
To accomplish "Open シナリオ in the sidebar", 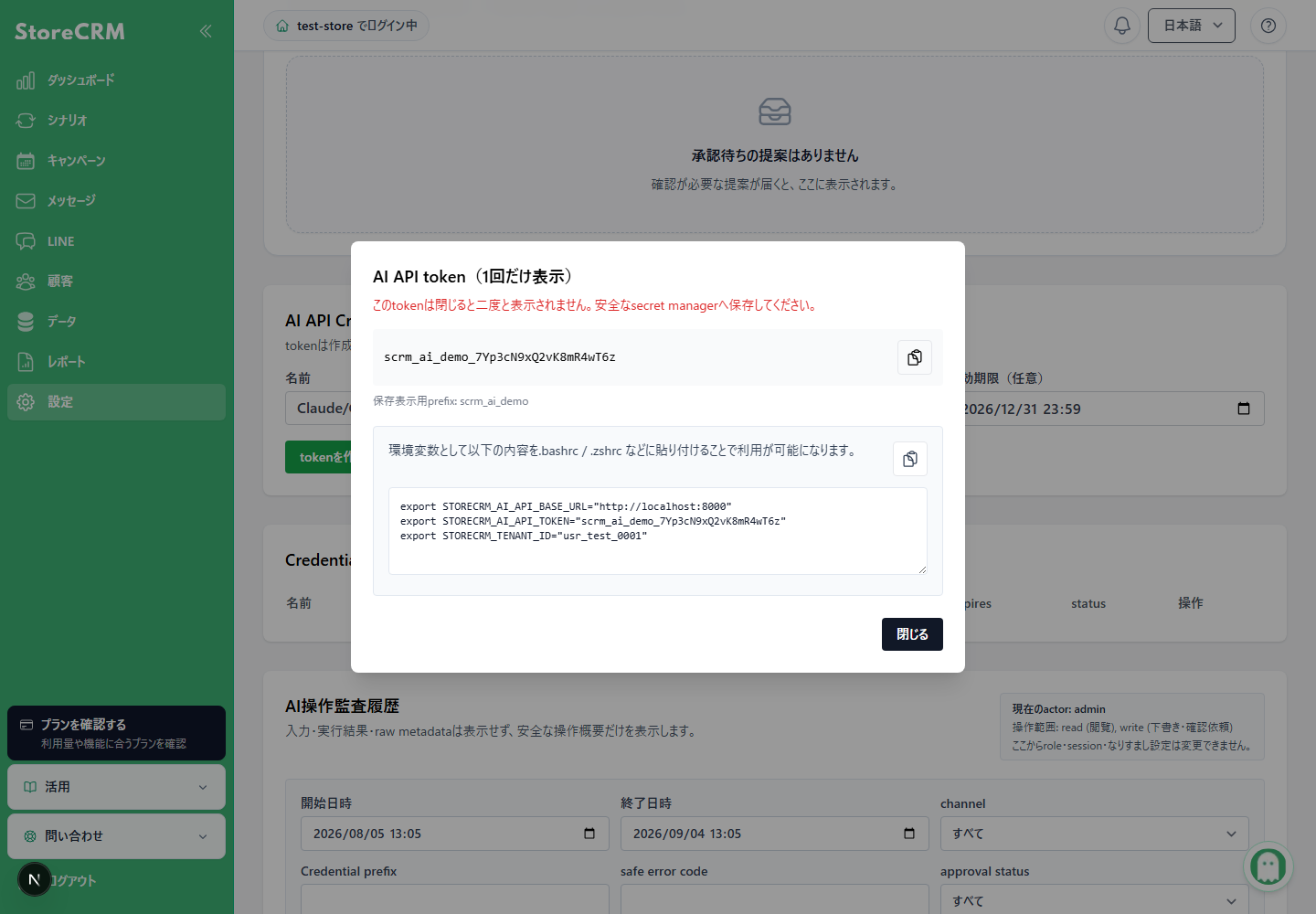I will click(x=116, y=121).
